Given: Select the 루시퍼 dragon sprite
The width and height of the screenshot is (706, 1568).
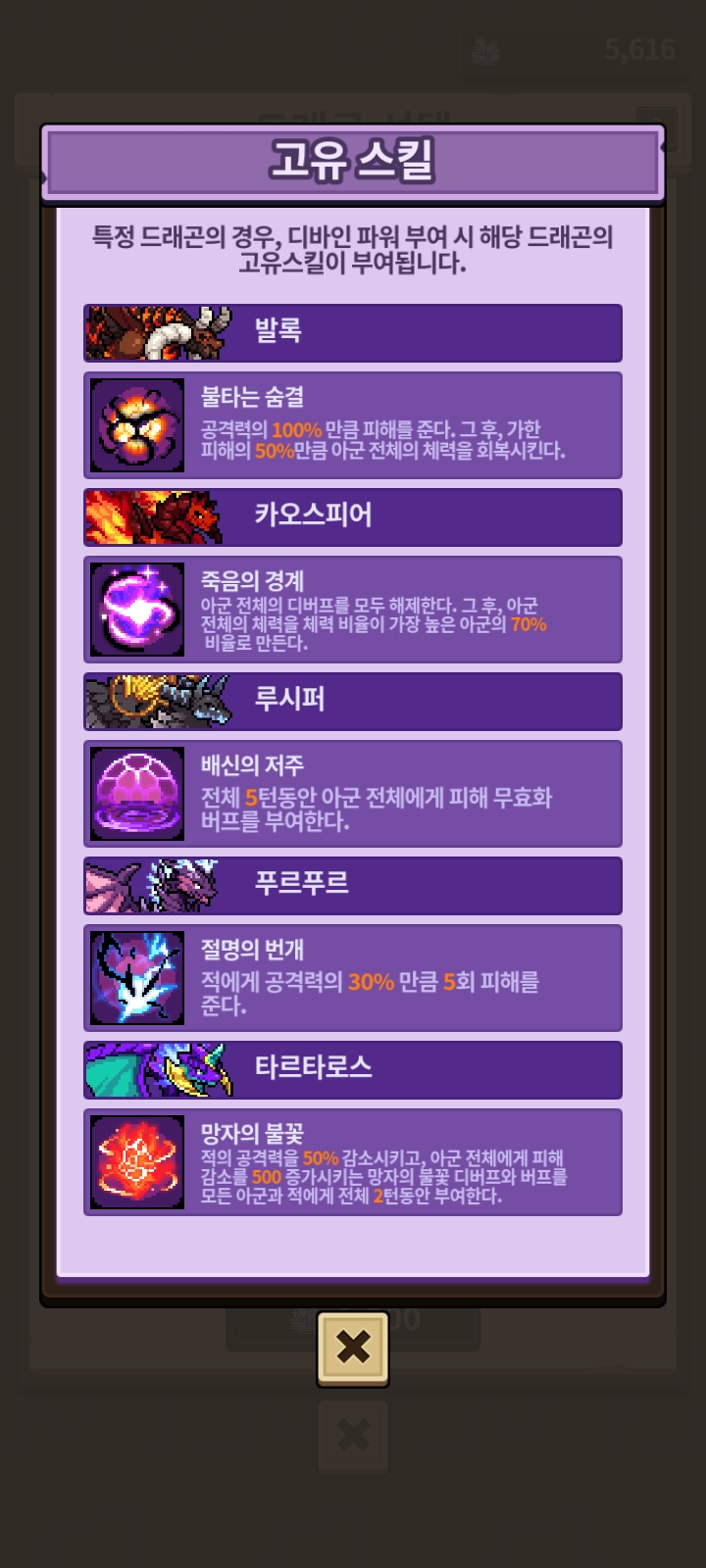Looking at the screenshot, I should [x=159, y=701].
